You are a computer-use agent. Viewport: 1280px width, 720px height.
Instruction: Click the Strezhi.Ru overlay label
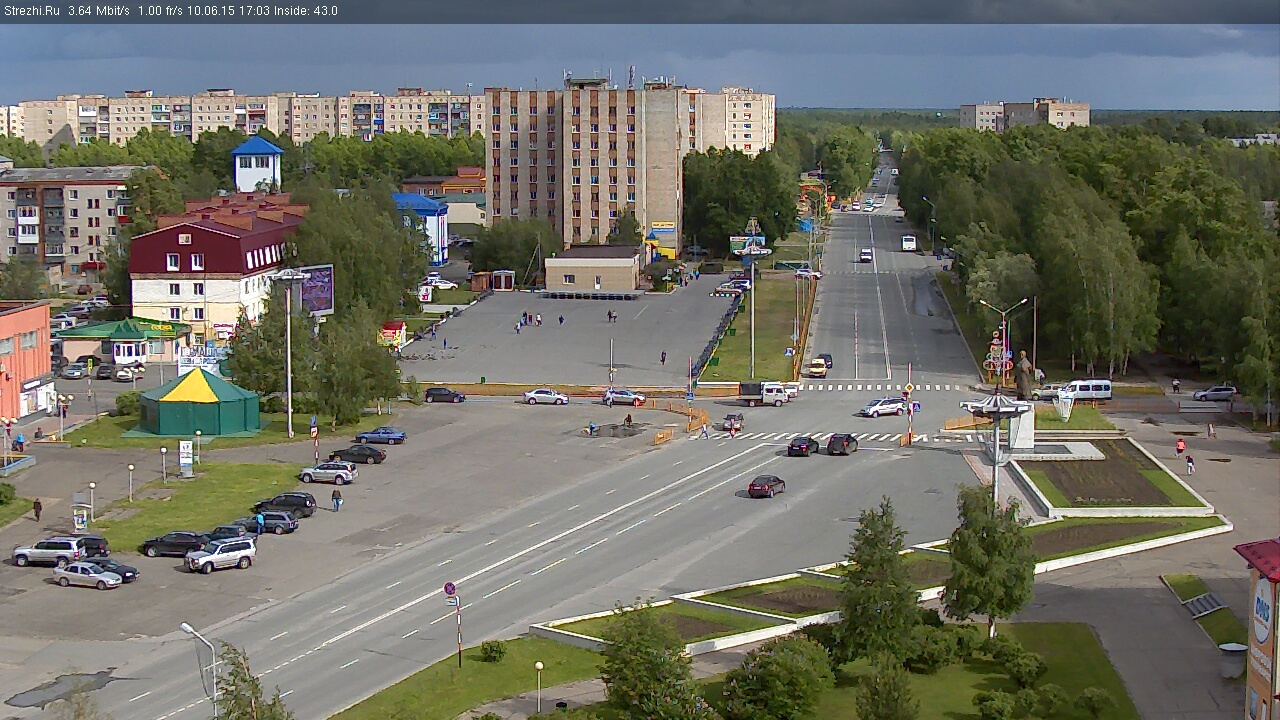click(x=31, y=11)
